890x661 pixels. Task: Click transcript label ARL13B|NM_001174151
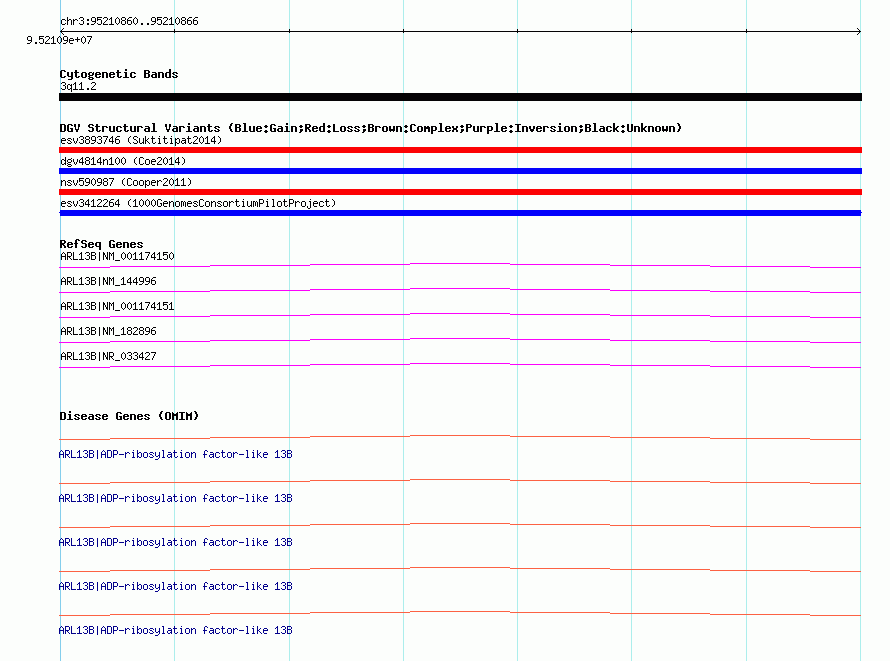coord(117,306)
